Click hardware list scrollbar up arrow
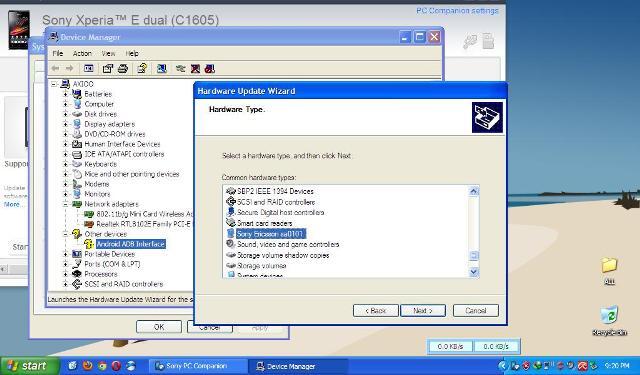This screenshot has width=640, height=375. (473, 191)
